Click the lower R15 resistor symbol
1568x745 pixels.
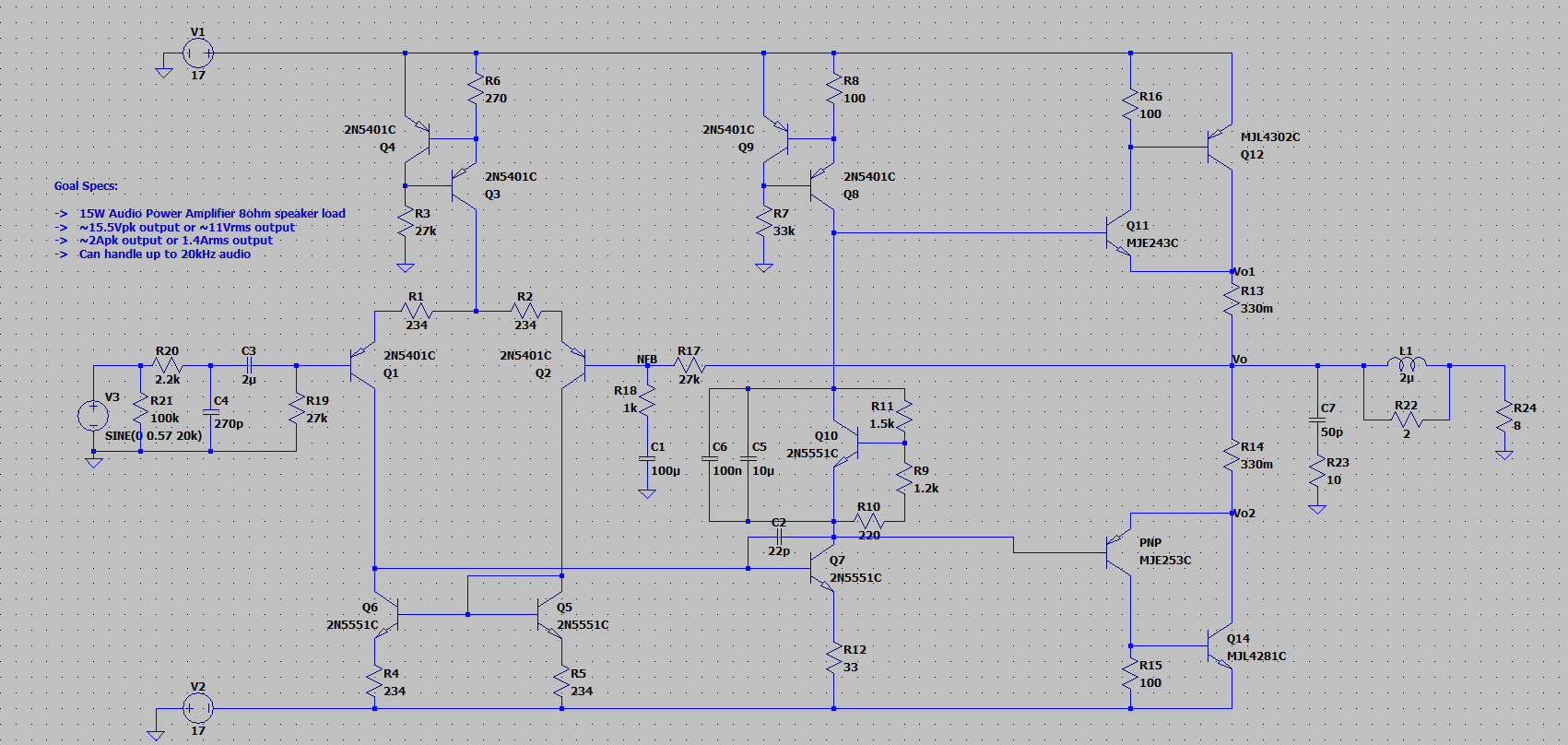(x=1131, y=674)
